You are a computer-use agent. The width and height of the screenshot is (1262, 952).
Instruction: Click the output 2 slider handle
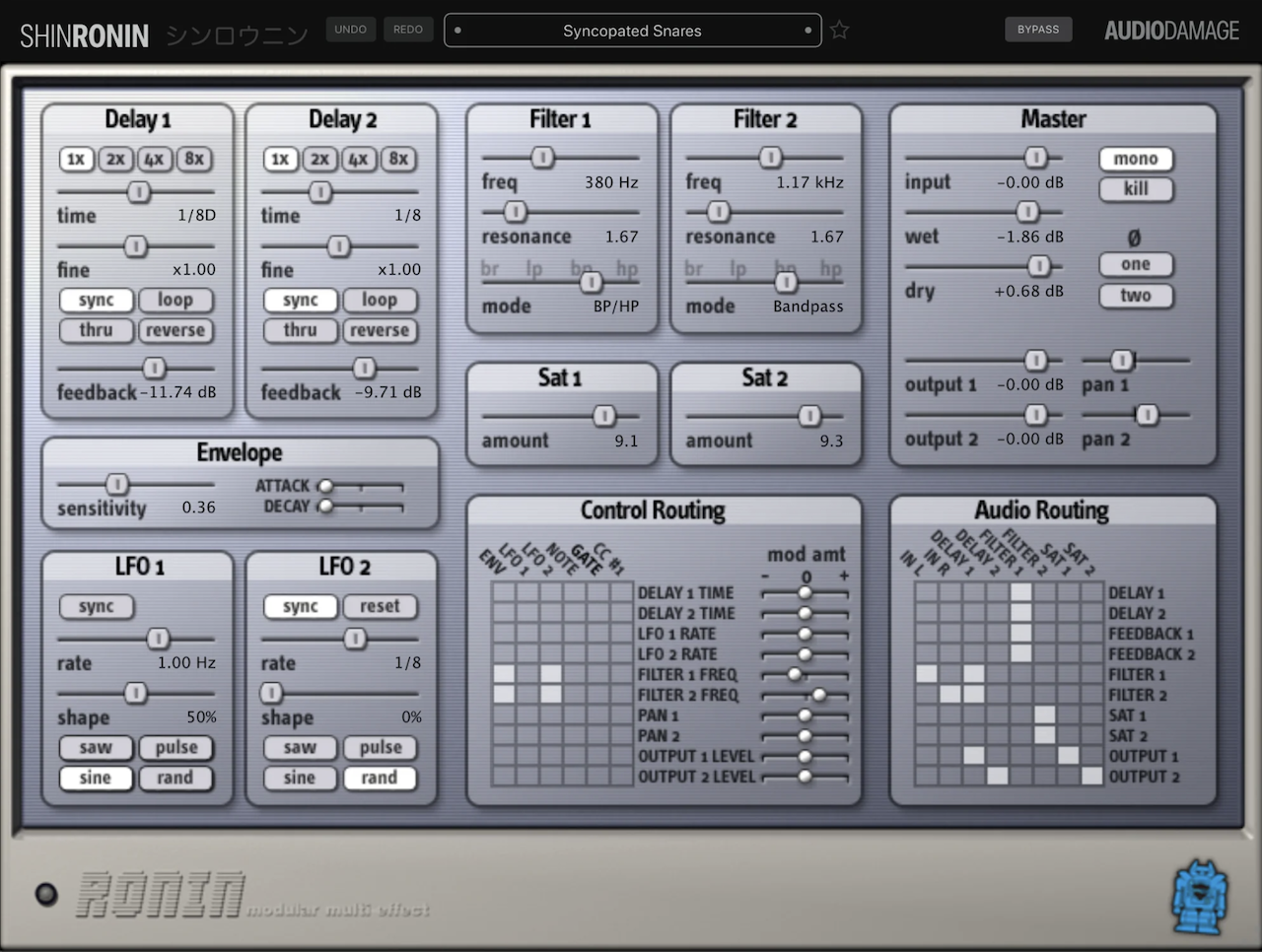tap(1035, 414)
